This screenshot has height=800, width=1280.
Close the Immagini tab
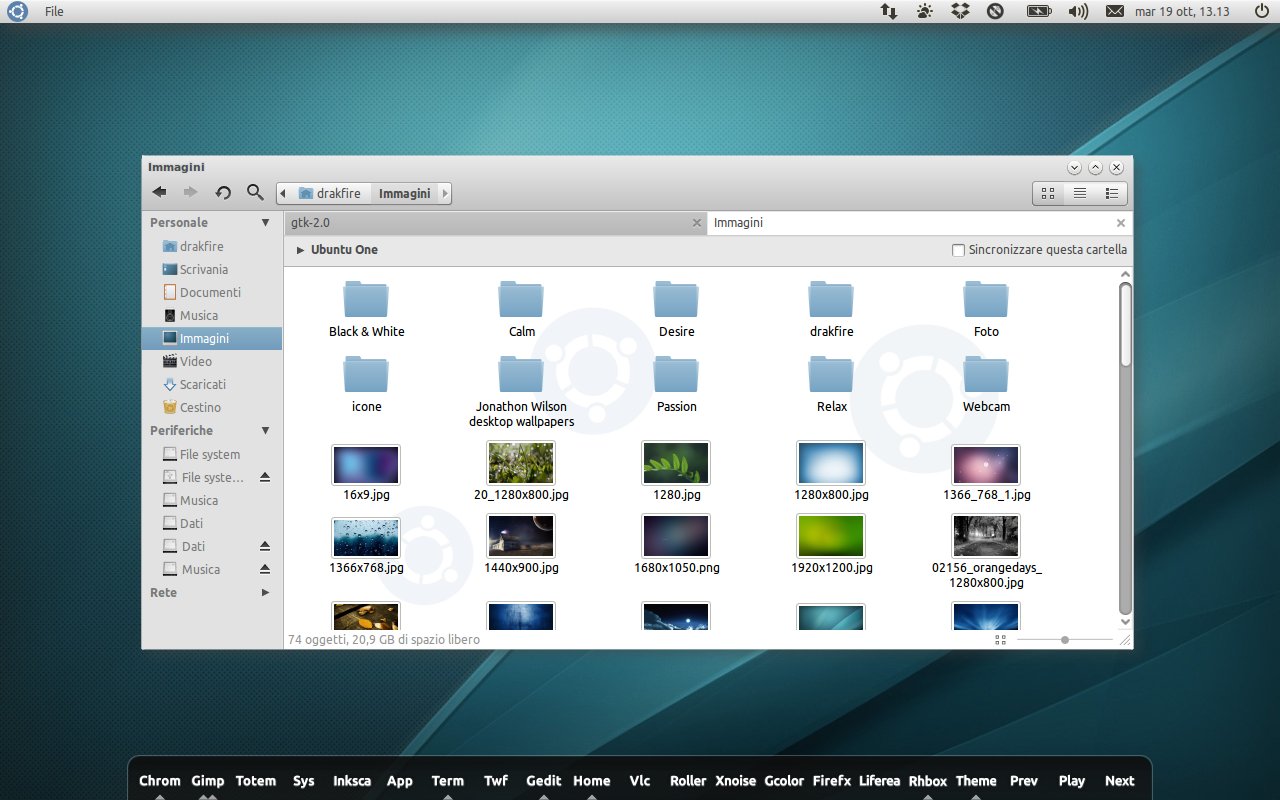coord(1121,223)
